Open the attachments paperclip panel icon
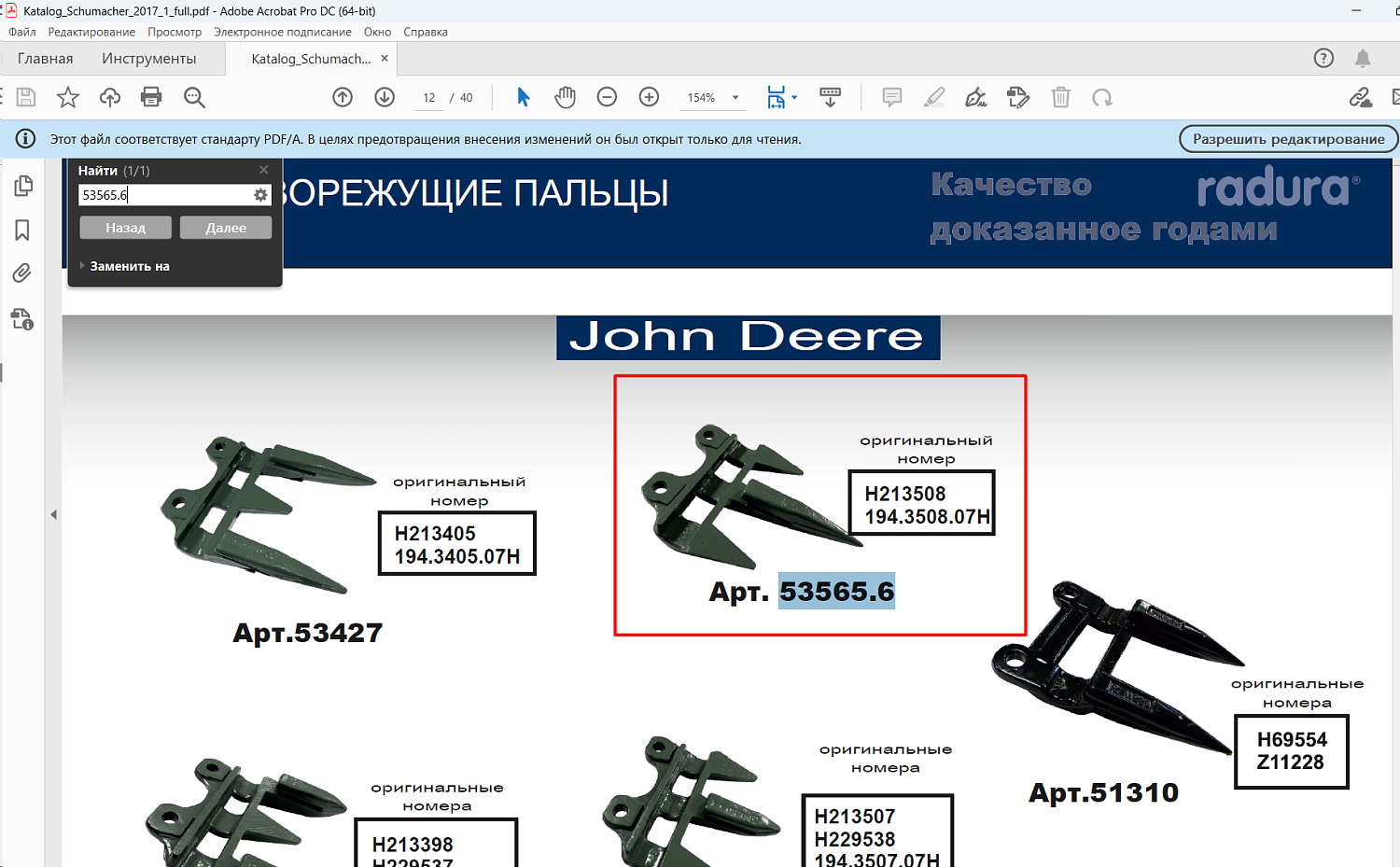This screenshot has width=1400, height=867. click(22, 273)
